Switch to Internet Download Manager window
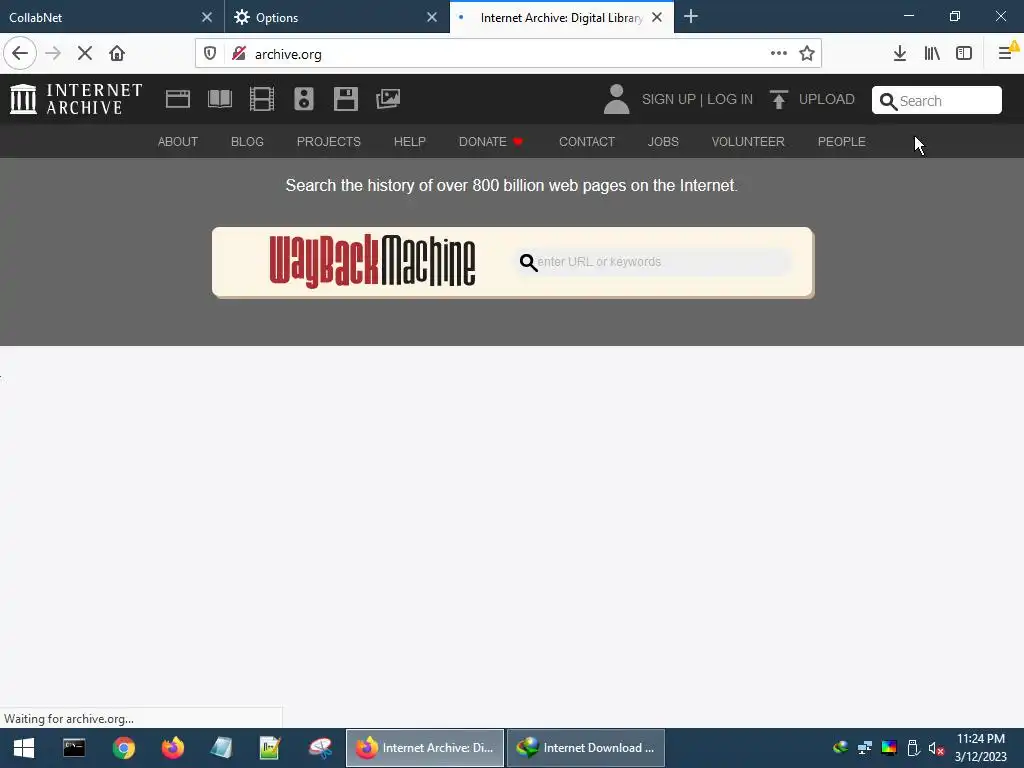The width and height of the screenshot is (1024, 768). coord(586,748)
